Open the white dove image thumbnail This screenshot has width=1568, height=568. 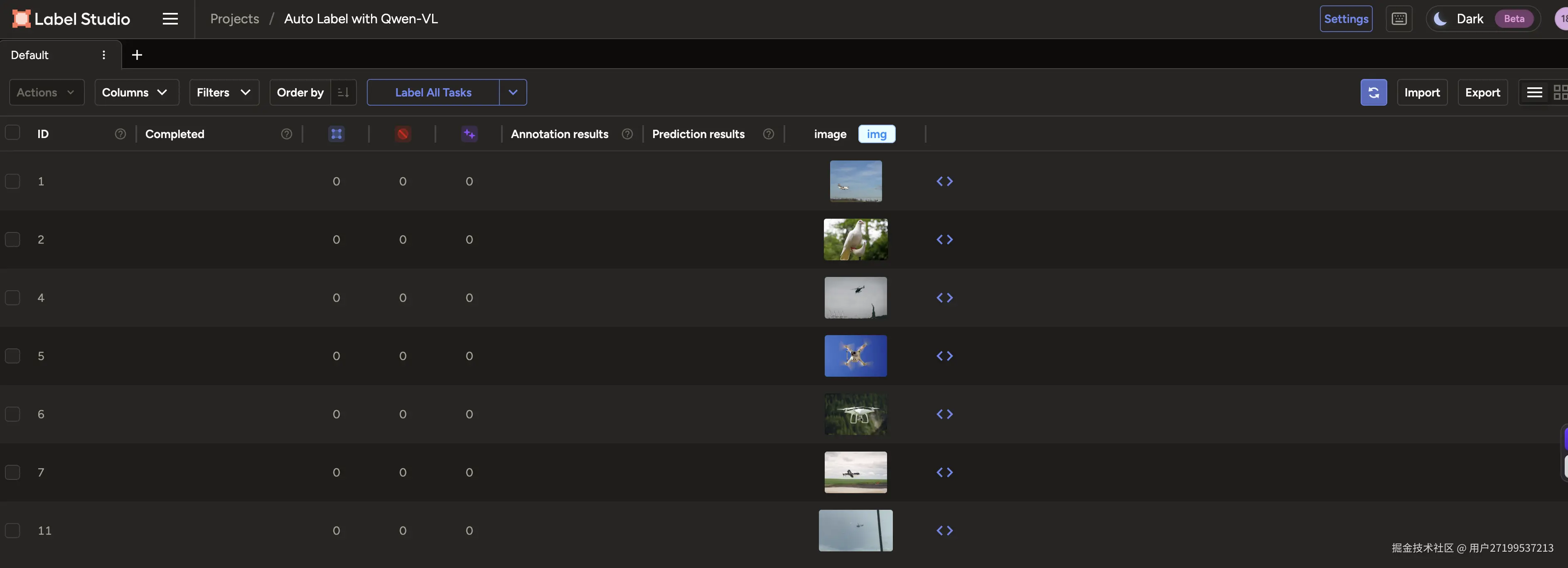tap(855, 240)
